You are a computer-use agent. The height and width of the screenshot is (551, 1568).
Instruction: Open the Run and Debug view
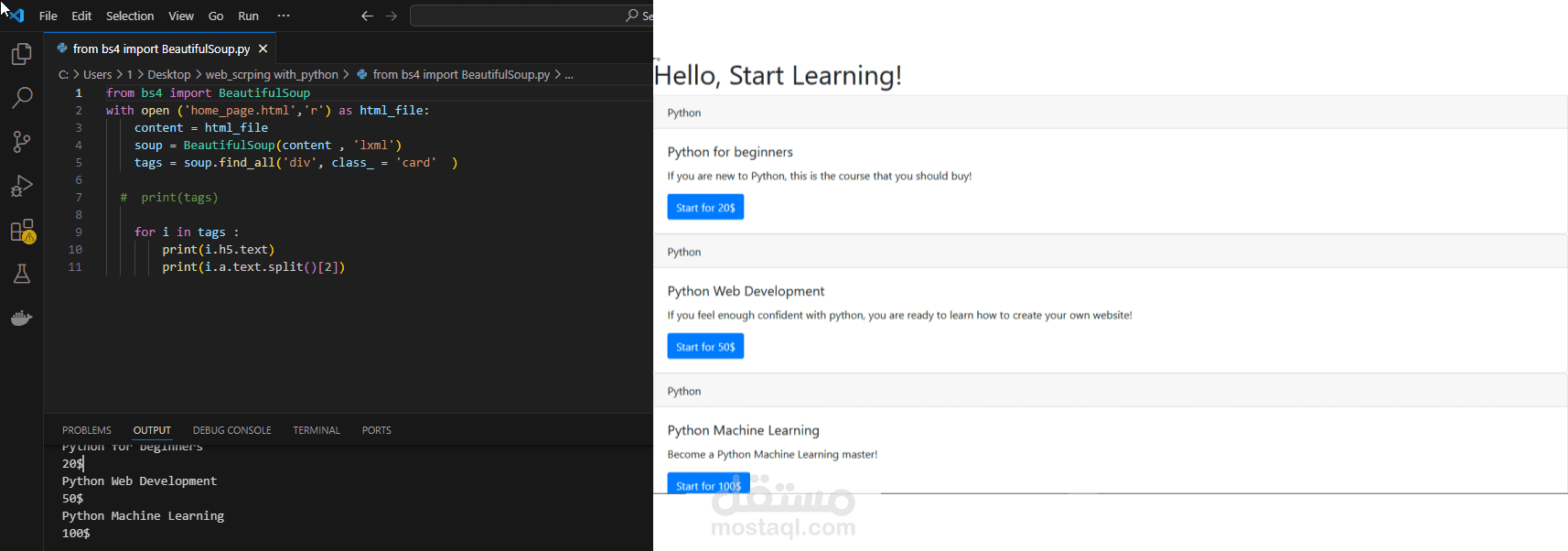pyautogui.click(x=22, y=186)
